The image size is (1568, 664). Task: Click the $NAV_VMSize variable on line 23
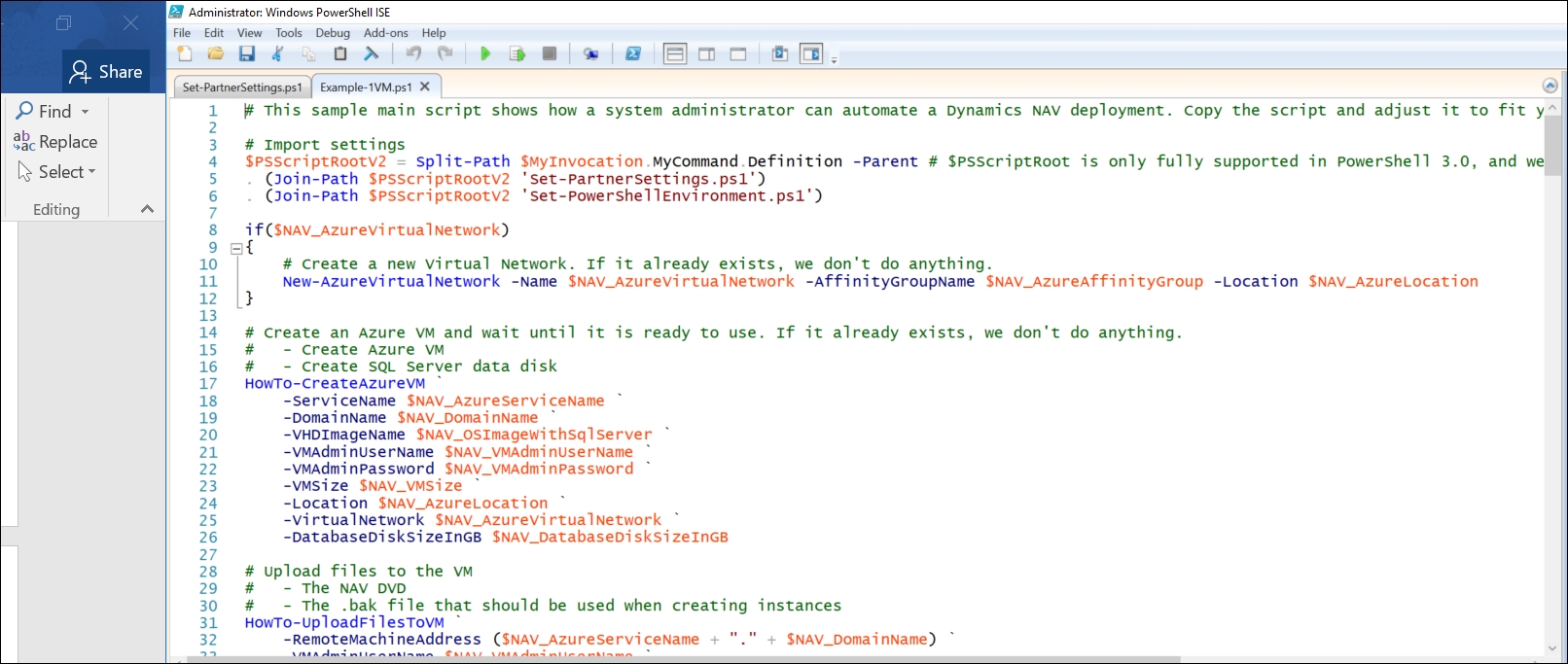click(x=410, y=486)
